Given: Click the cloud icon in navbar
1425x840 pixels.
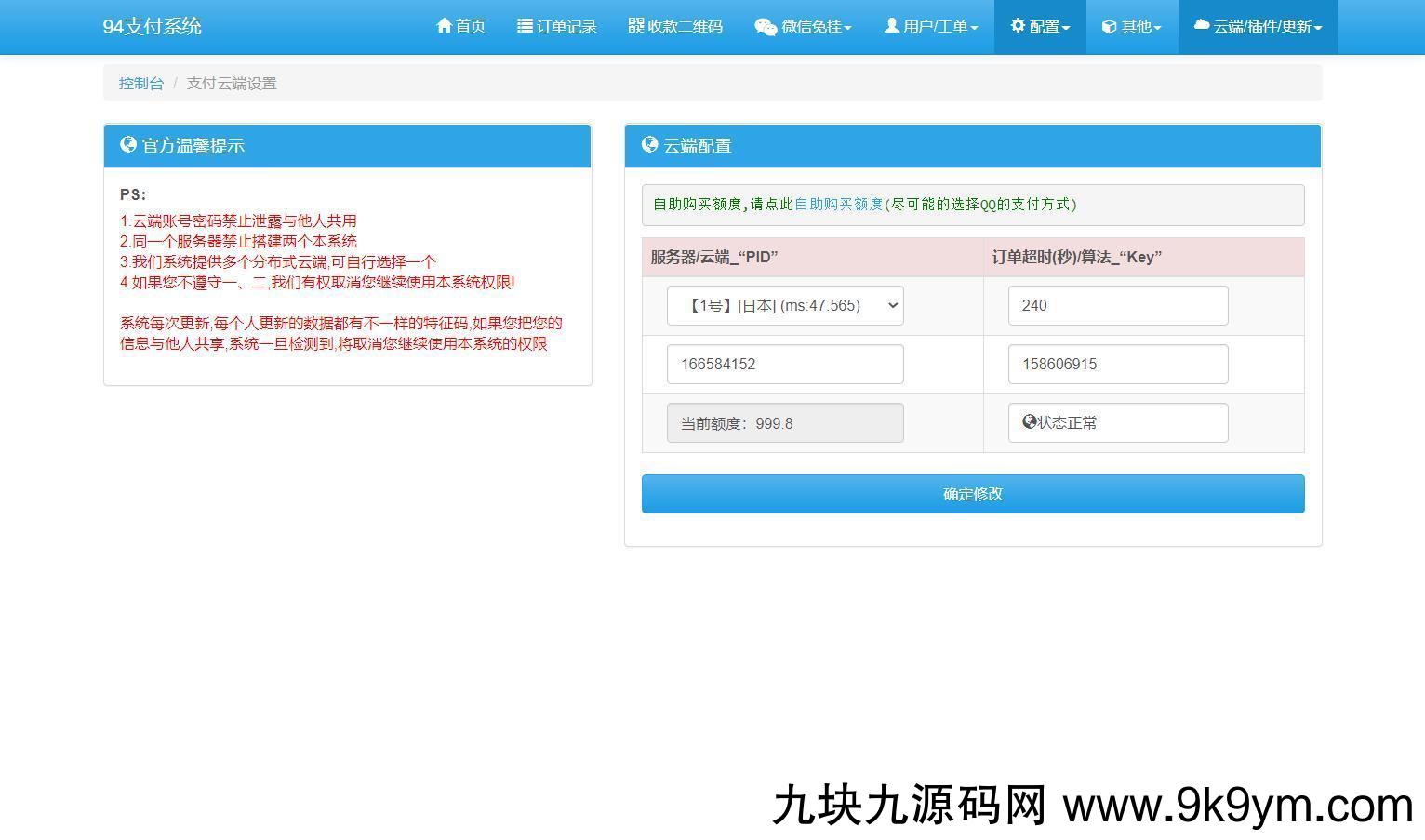Looking at the screenshot, I should [1202, 26].
